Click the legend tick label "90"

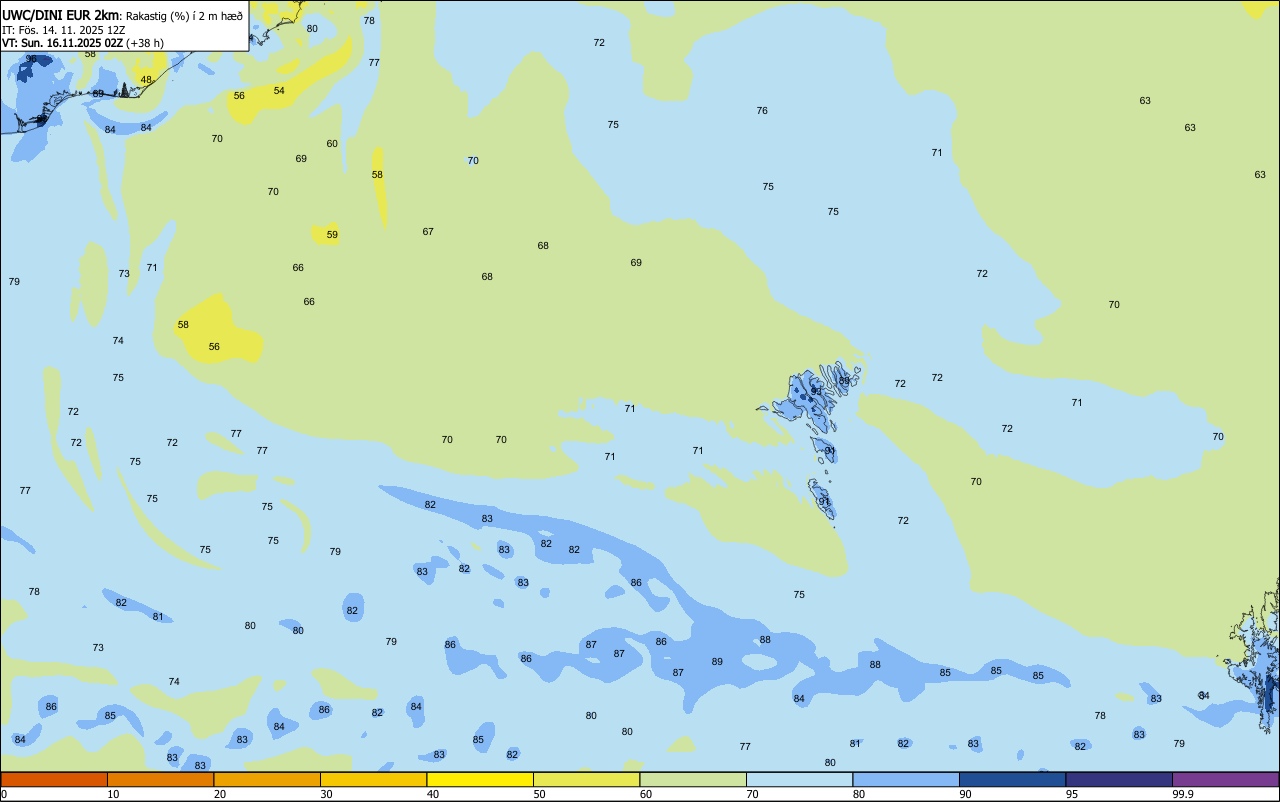[966, 794]
